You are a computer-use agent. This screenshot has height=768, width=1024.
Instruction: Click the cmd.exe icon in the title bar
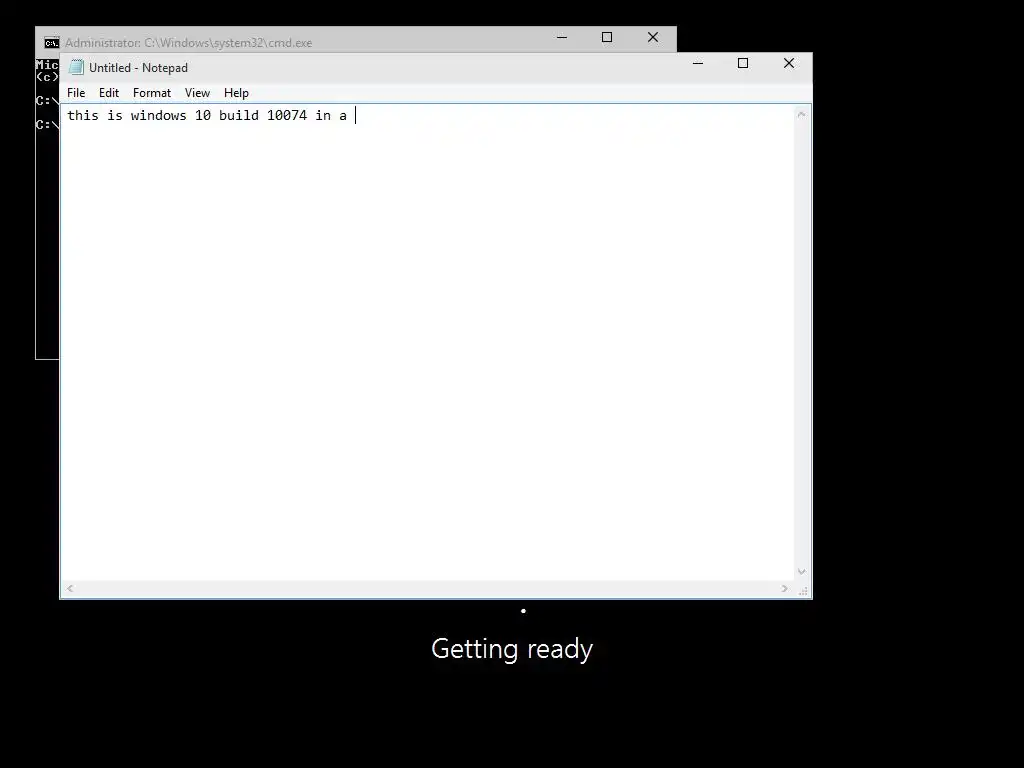[52, 42]
